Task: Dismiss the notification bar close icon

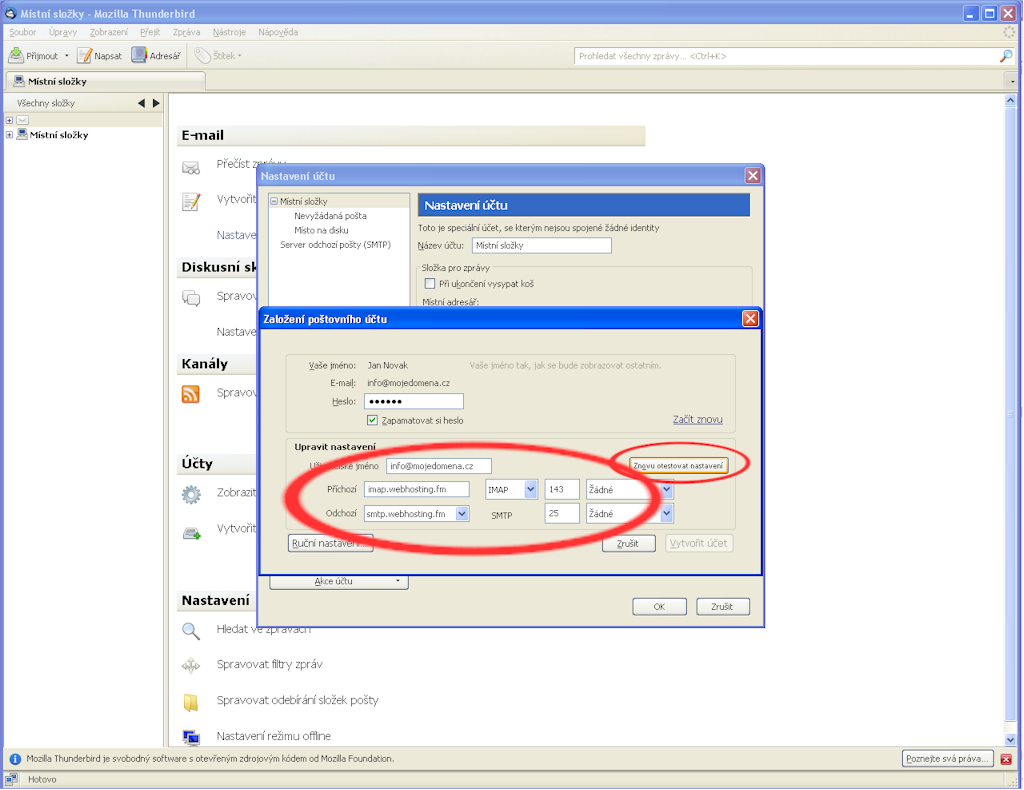Action: (x=1006, y=759)
